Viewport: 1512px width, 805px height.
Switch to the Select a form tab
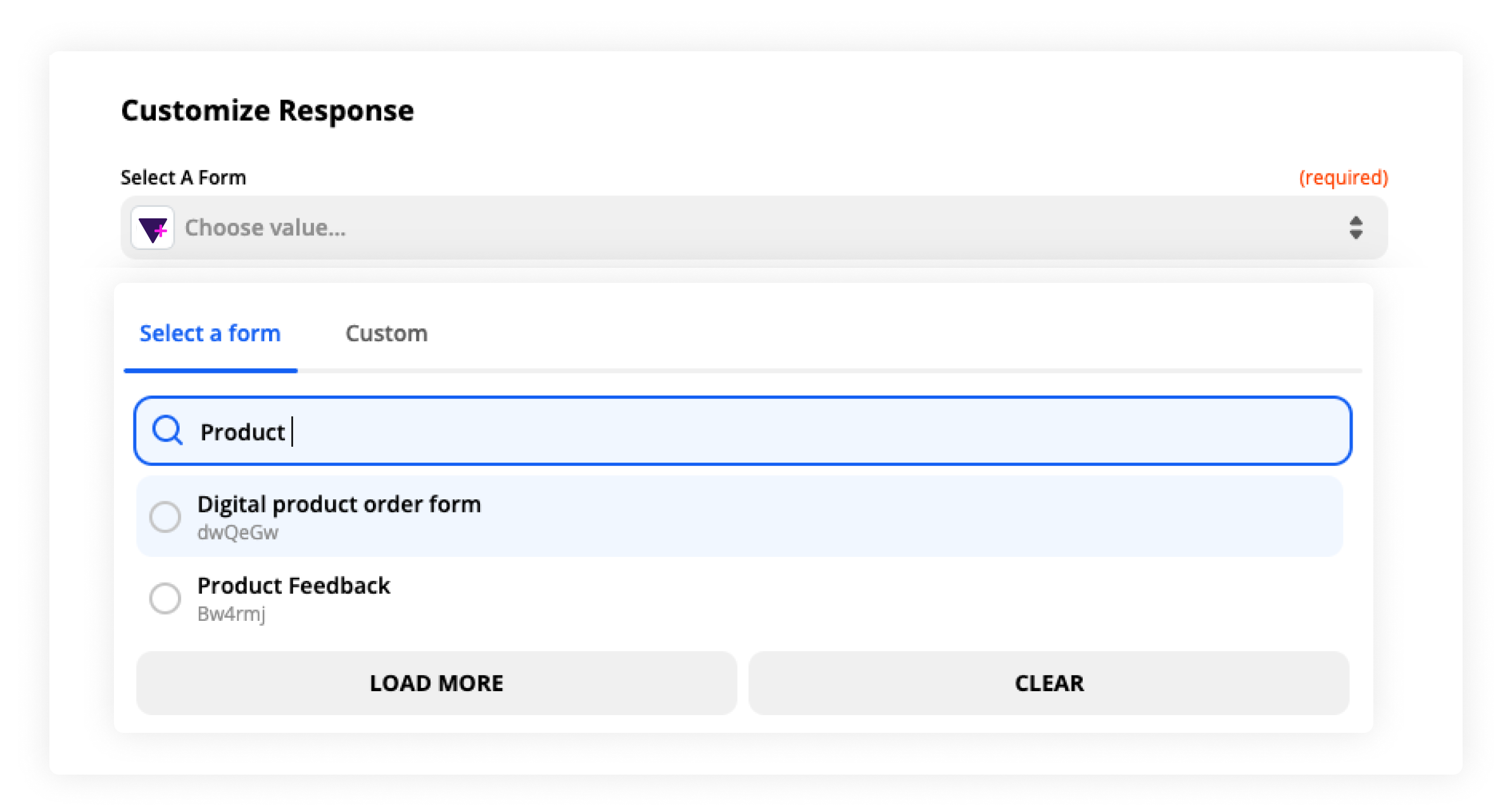click(210, 334)
